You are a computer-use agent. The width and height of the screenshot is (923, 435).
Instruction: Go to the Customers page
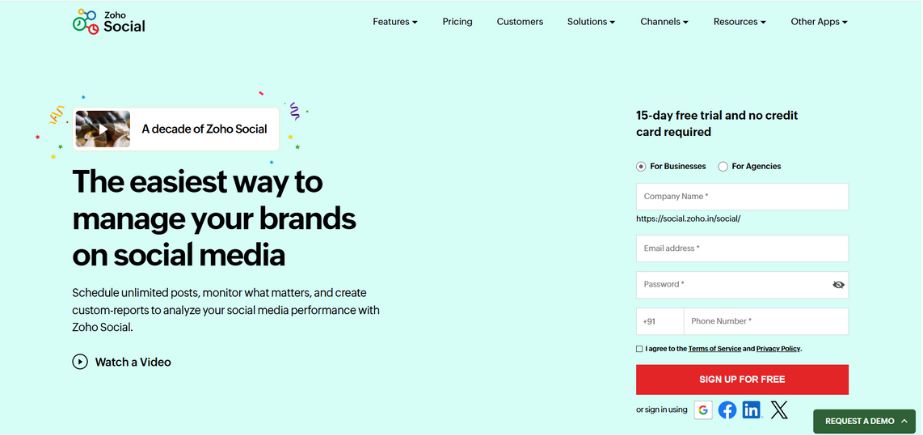click(x=520, y=22)
